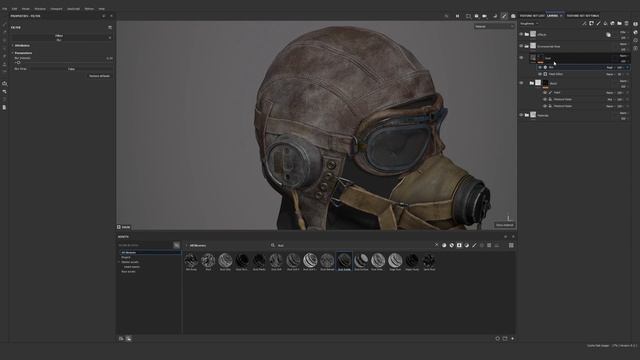Viewport: 640px width, 360px height.
Task: Hide the second folder layer
Action: (521, 46)
